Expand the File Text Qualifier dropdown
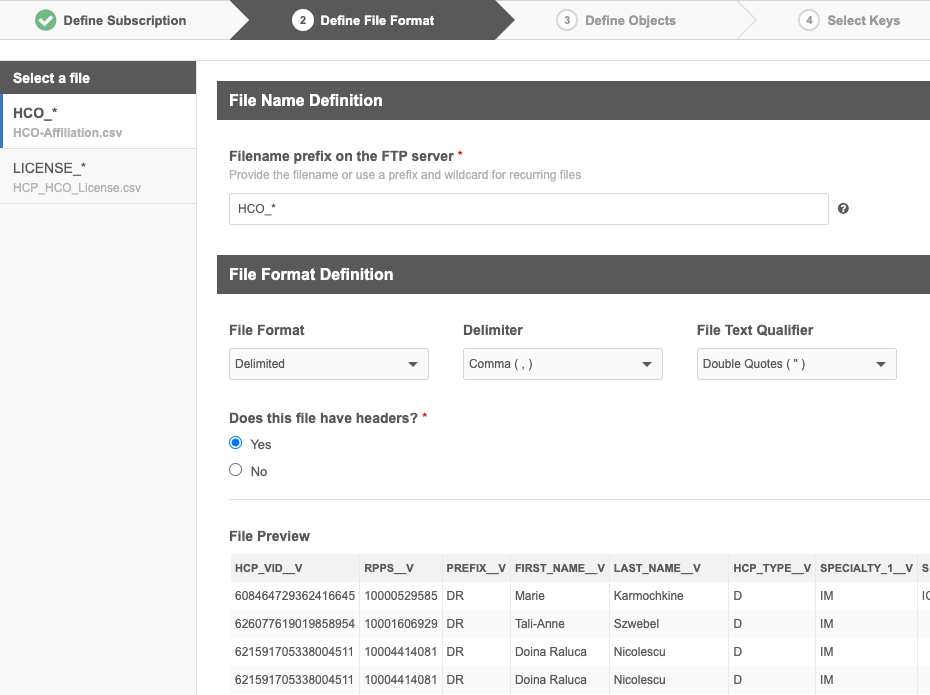 pyautogui.click(x=796, y=364)
